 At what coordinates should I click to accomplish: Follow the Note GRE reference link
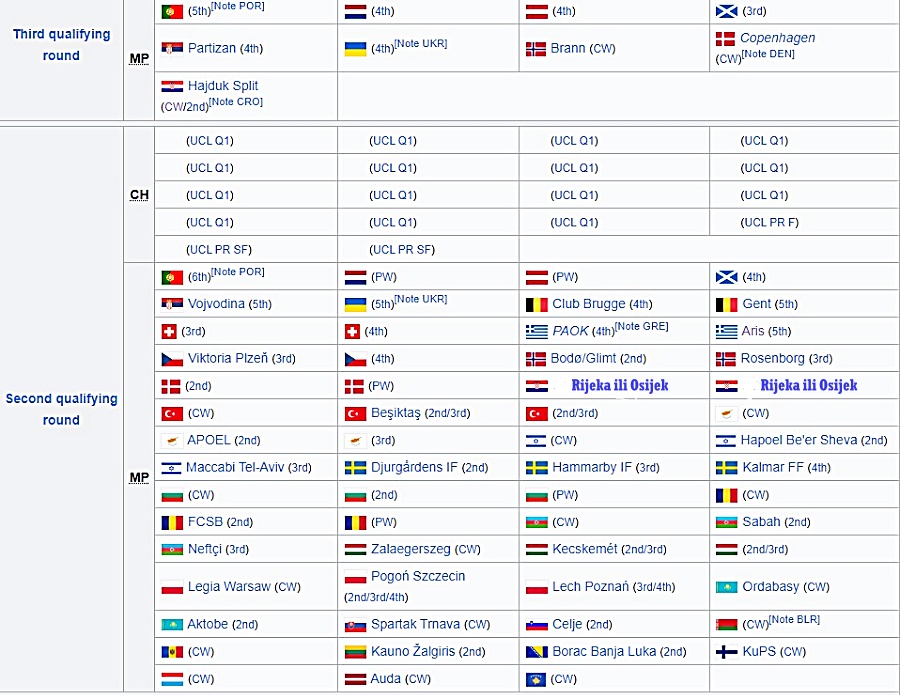point(642,327)
